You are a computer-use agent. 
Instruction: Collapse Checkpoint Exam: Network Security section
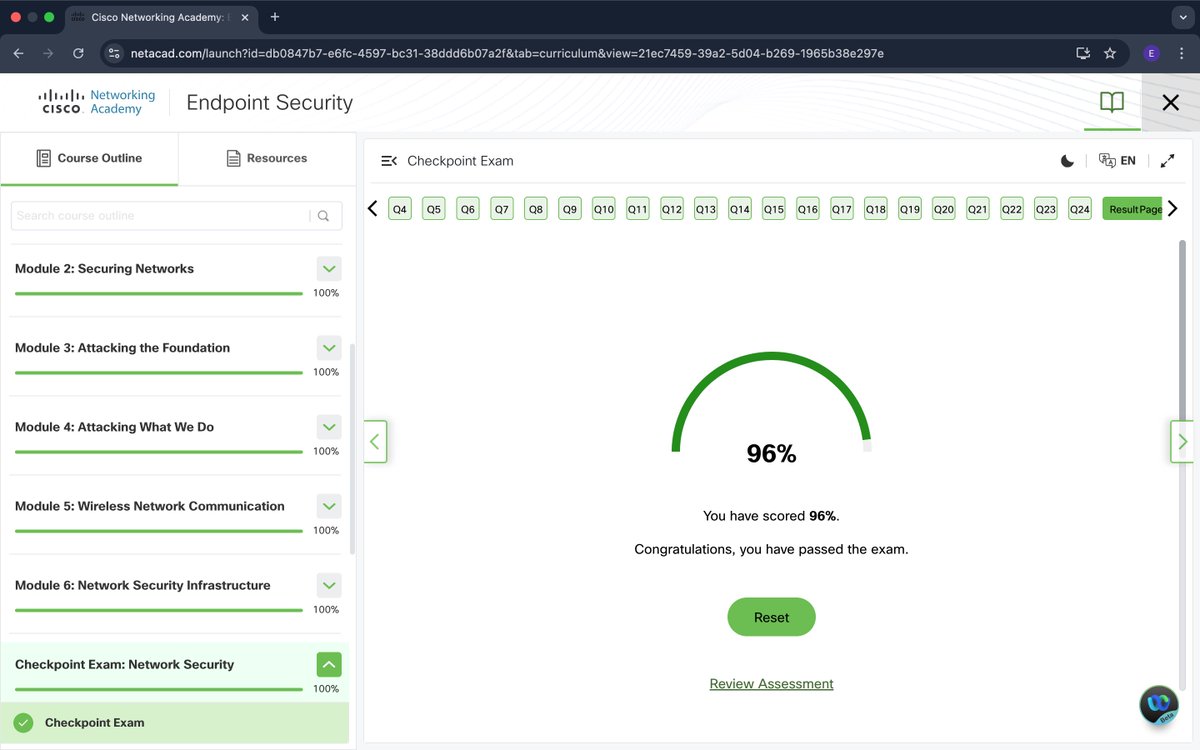328,664
